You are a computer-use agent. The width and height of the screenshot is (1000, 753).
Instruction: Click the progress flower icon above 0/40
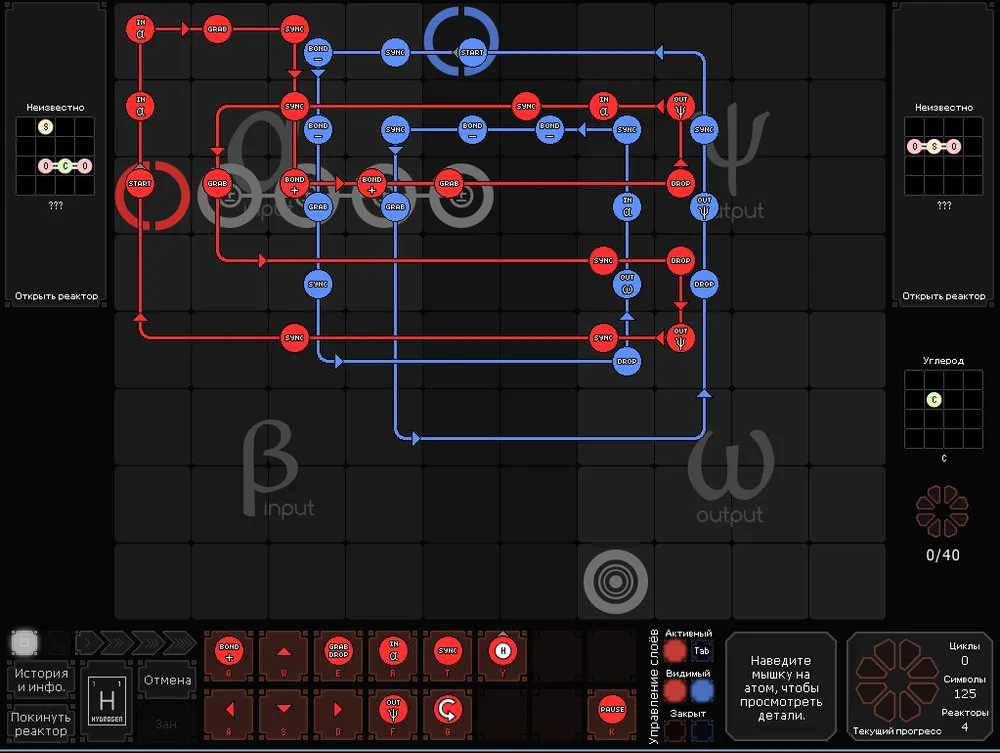(942, 511)
